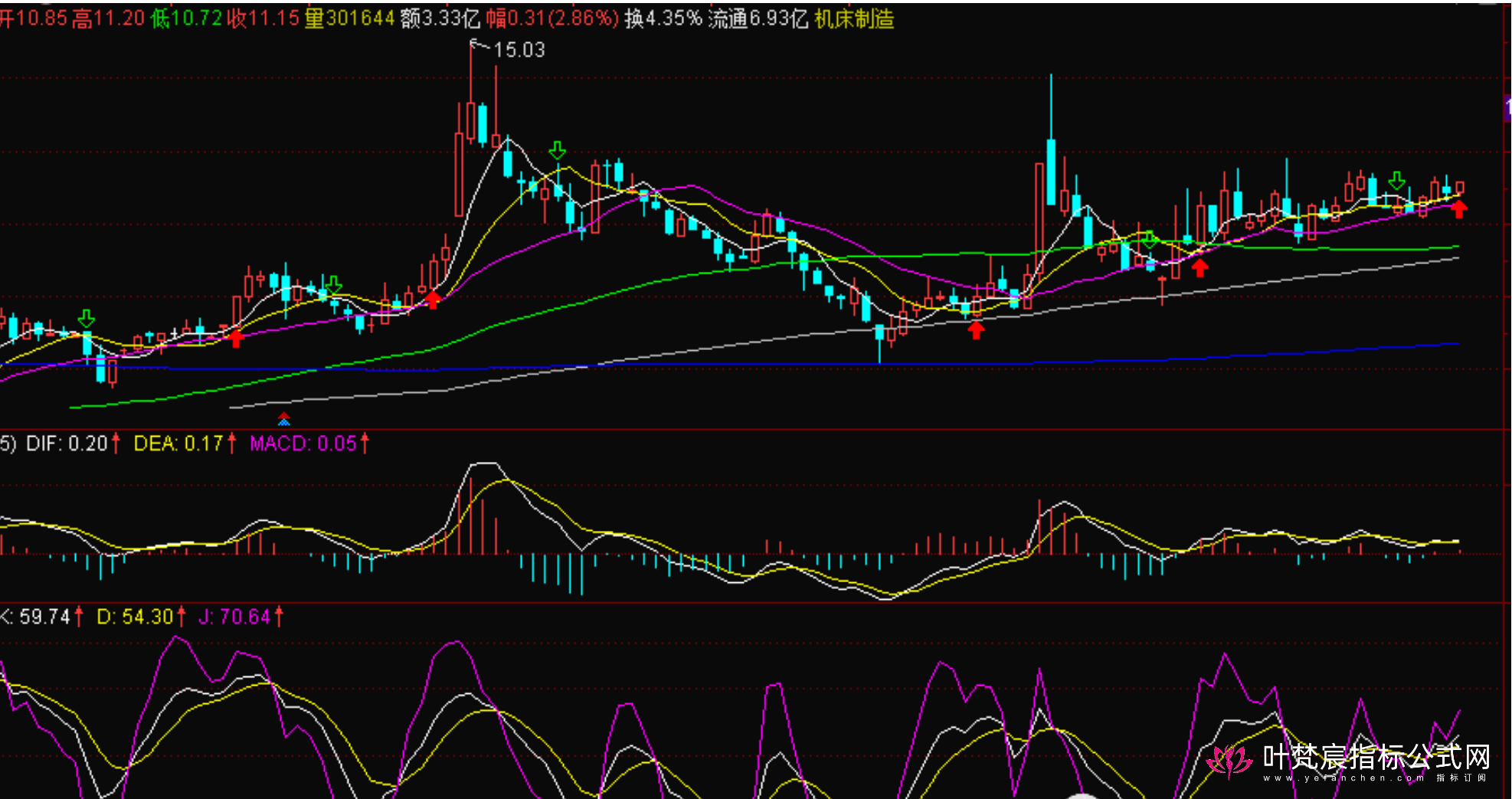This screenshot has width=1512, height=799.
Task: Click the K: 59.74 KDJ readout
Action: 41,617
